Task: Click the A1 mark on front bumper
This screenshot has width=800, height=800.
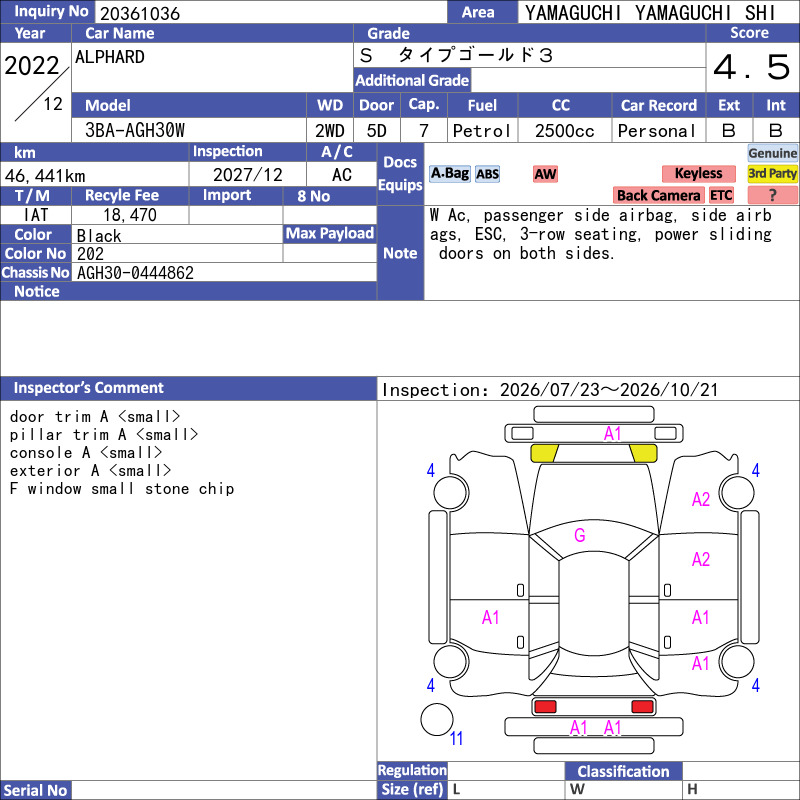Action: point(612,434)
